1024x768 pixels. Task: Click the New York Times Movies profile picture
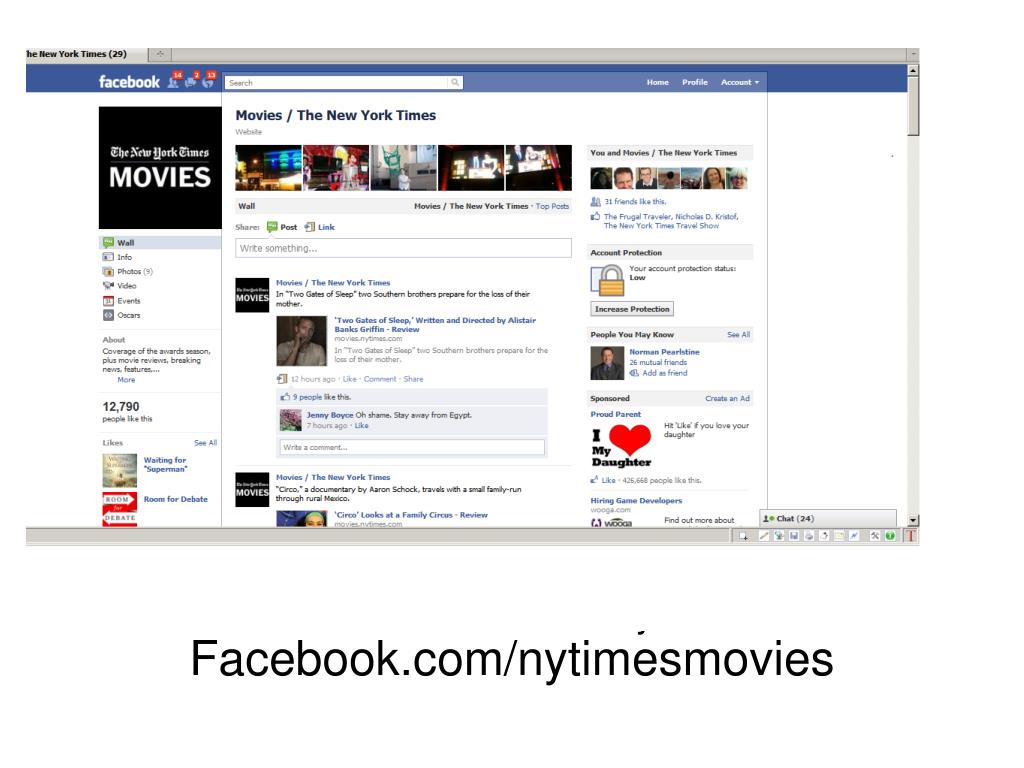tap(160, 168)
